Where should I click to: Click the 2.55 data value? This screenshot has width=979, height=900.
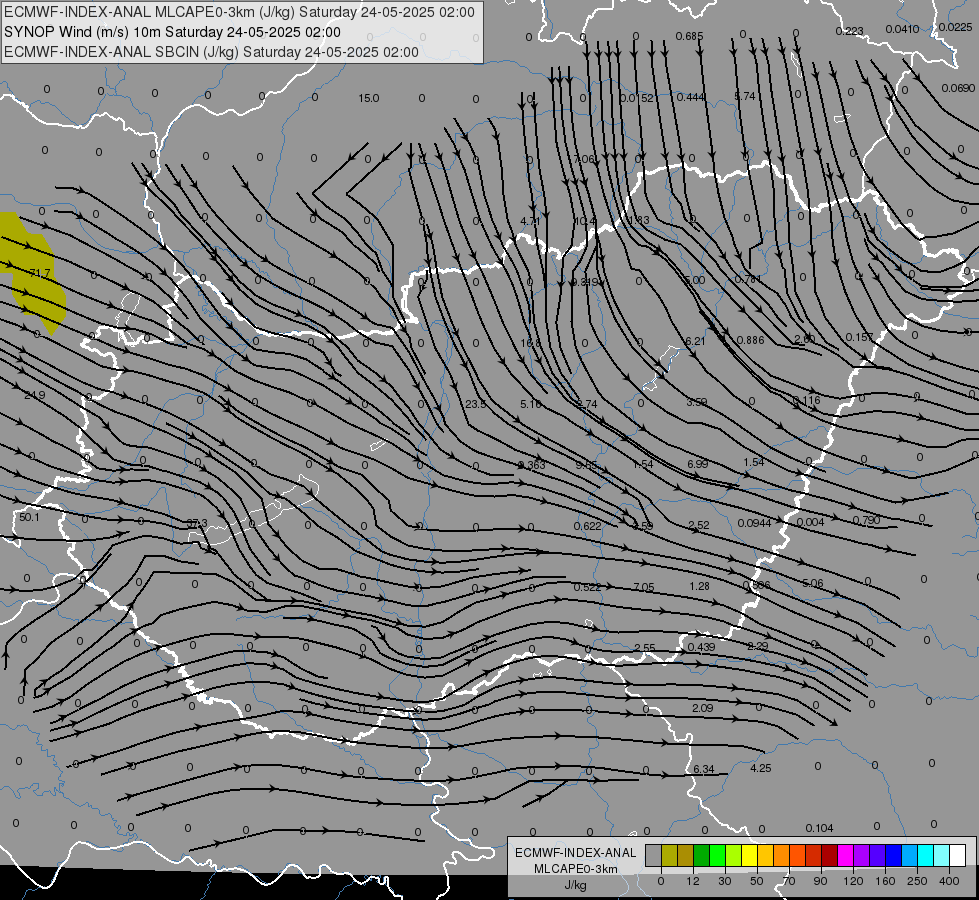click(x=644, y=648)
